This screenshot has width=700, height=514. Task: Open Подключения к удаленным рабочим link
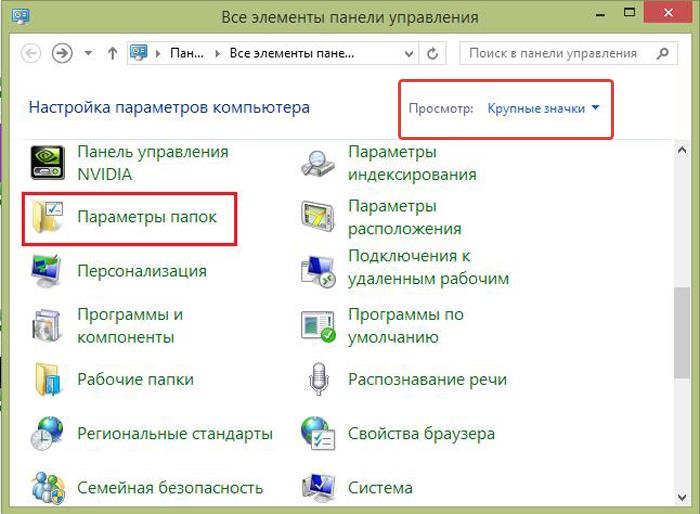pos(428,267)
